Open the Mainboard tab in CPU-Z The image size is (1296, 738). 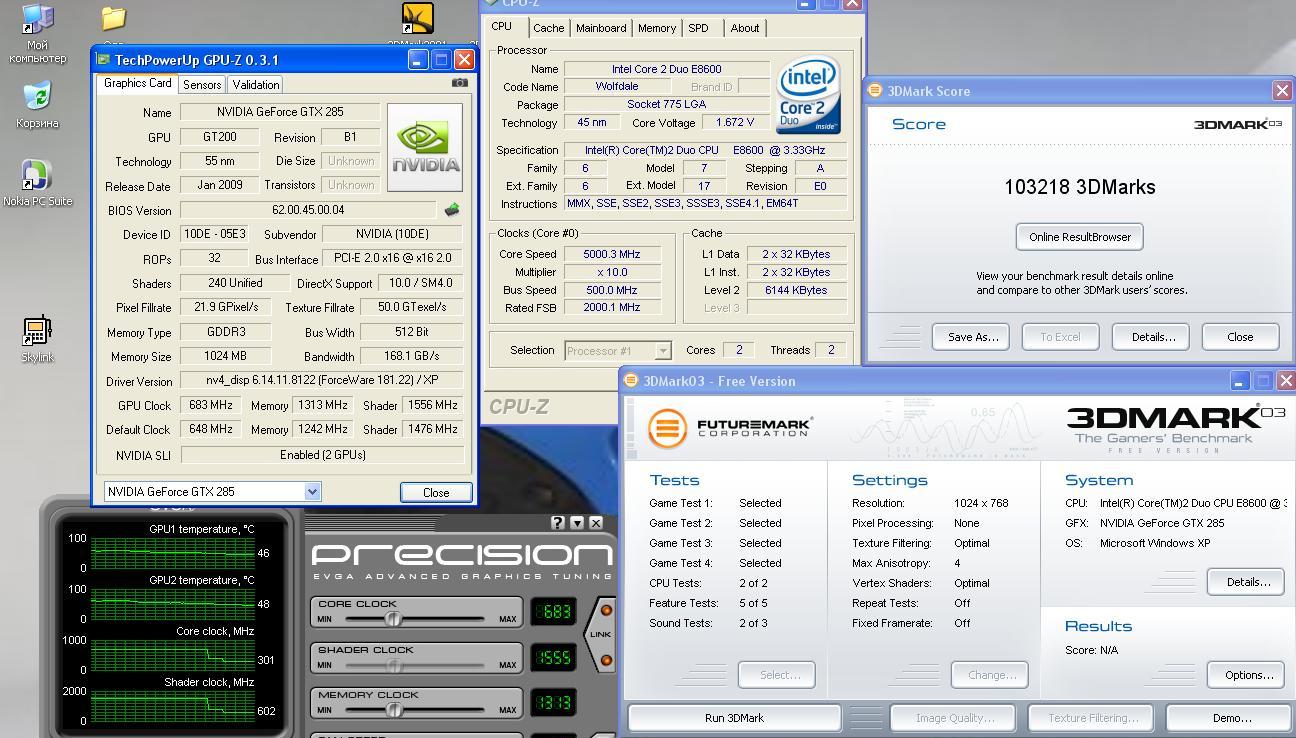coord(601,28)
